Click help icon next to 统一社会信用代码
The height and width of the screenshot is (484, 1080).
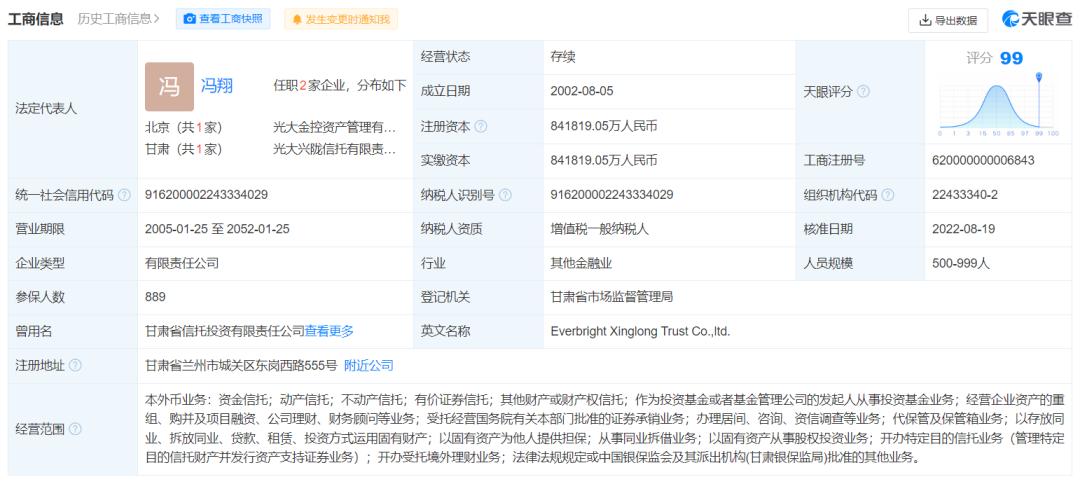tap(124, 196)
